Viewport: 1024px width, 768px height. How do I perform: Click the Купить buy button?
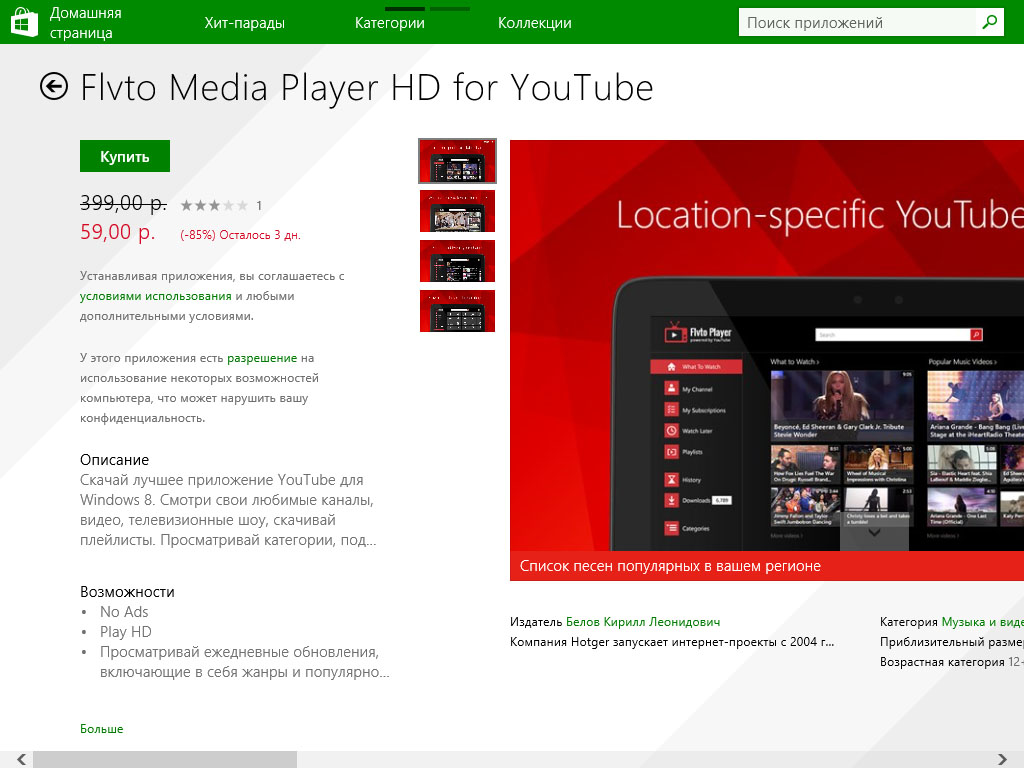(x=125, y=156)
